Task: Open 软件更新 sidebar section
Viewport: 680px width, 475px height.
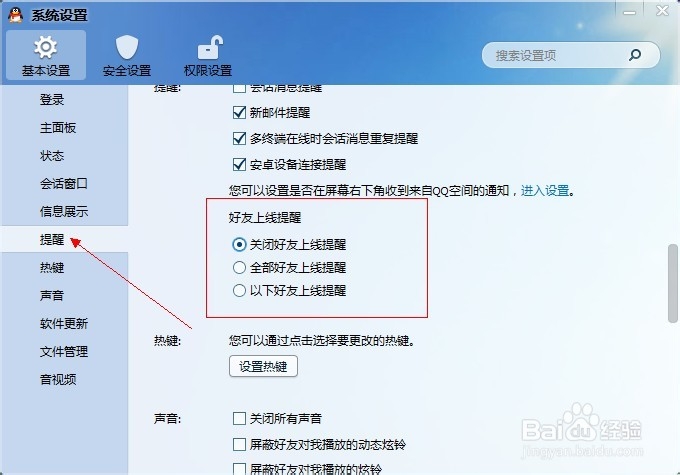Action: click(64, 324)
